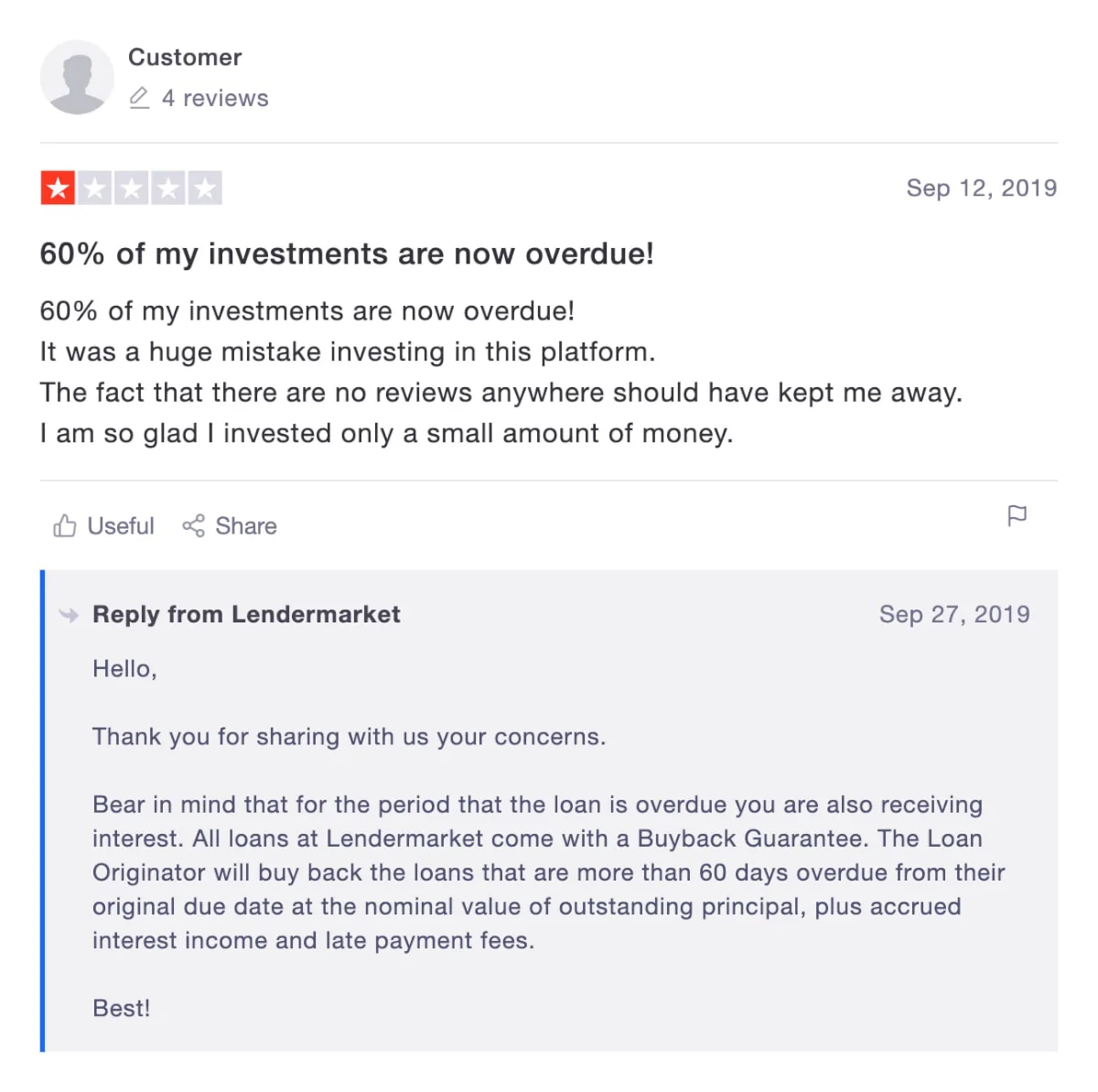This screenshot has height=1092, width=1098.
Task: Click the red first rating star
Action: click(x=58, y=189)
